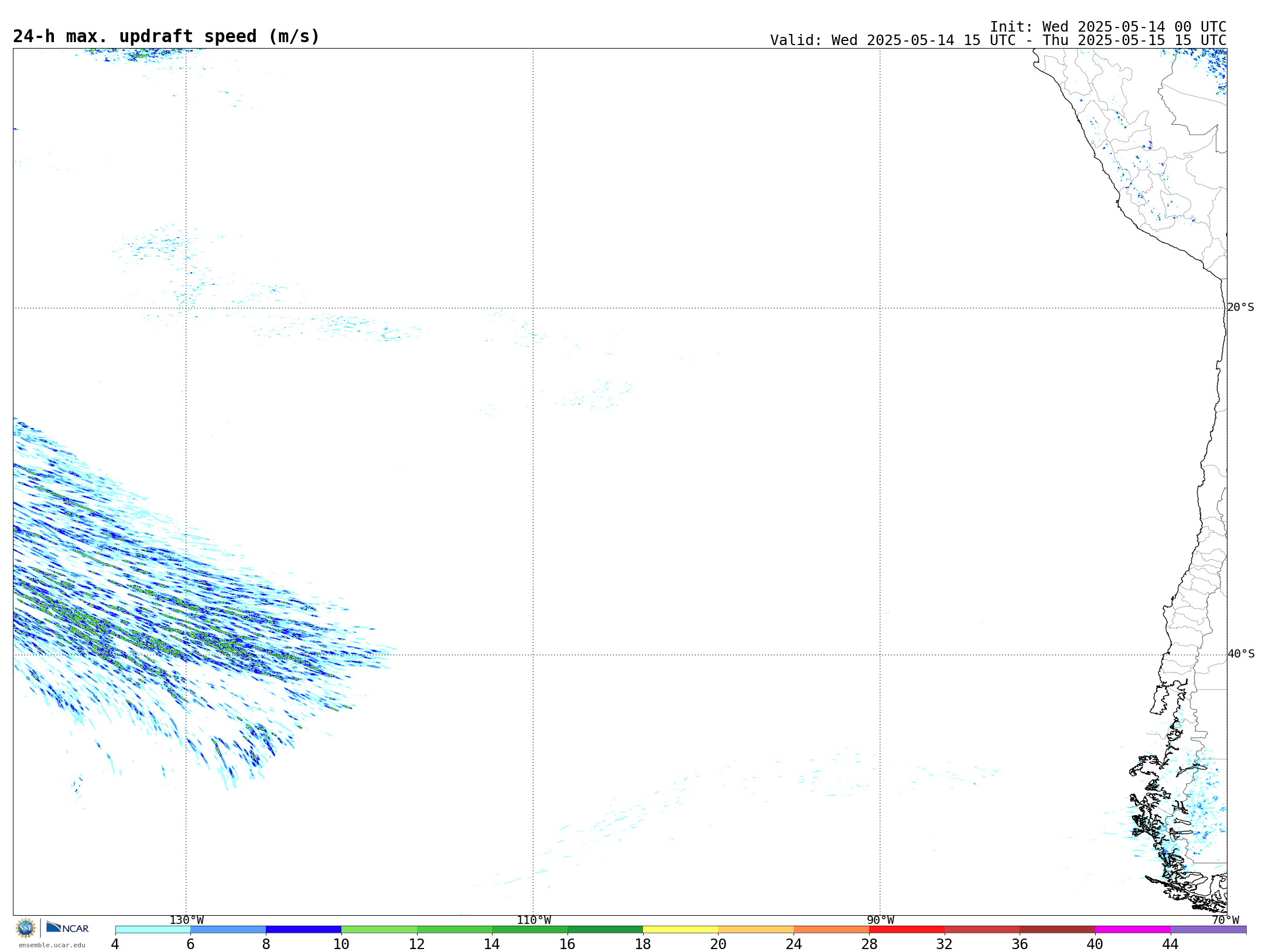Click the 110°W longitude label

pos(534,920)
